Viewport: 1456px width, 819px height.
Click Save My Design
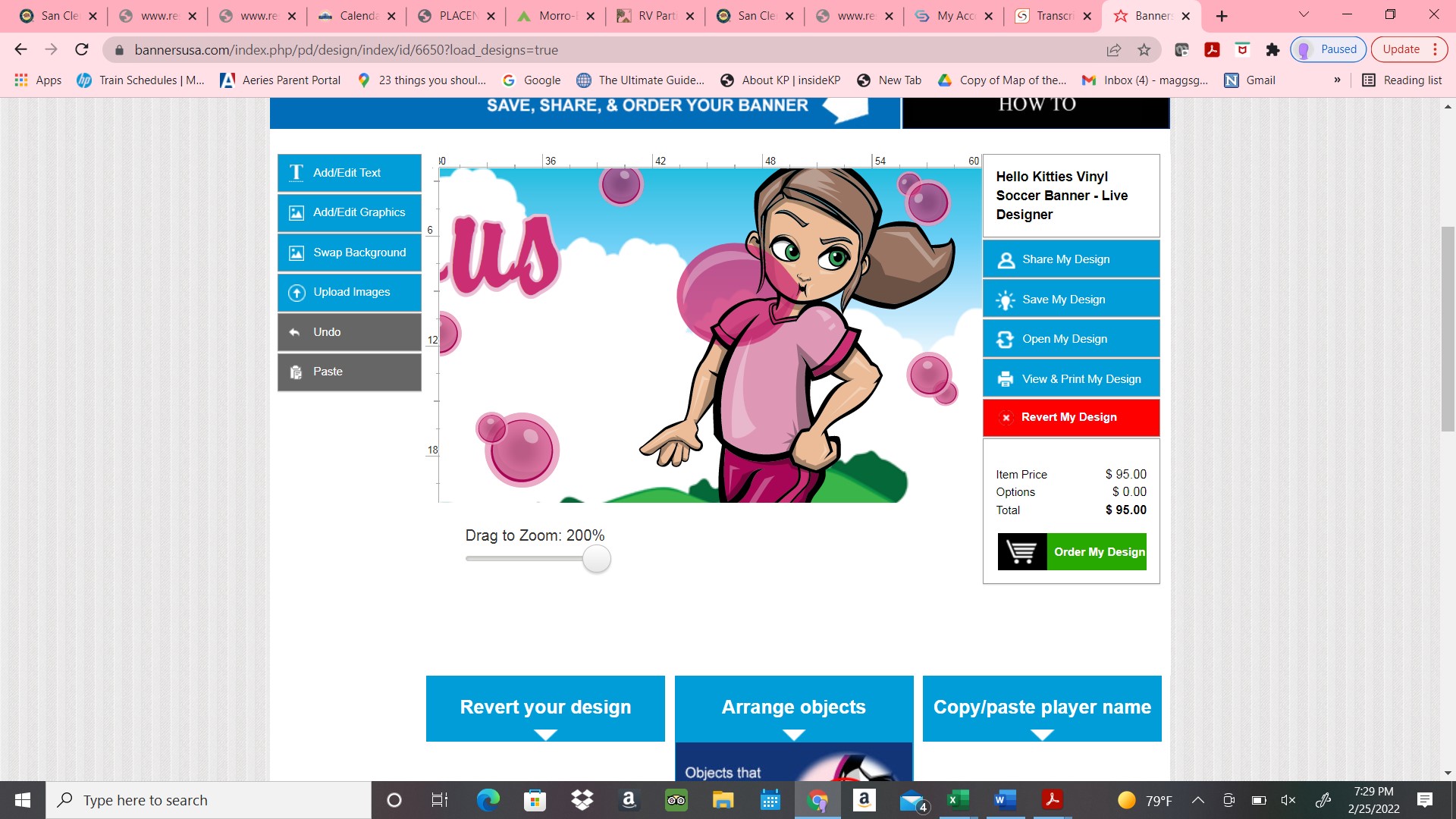pyautogui.click(x=1071, y=300)
